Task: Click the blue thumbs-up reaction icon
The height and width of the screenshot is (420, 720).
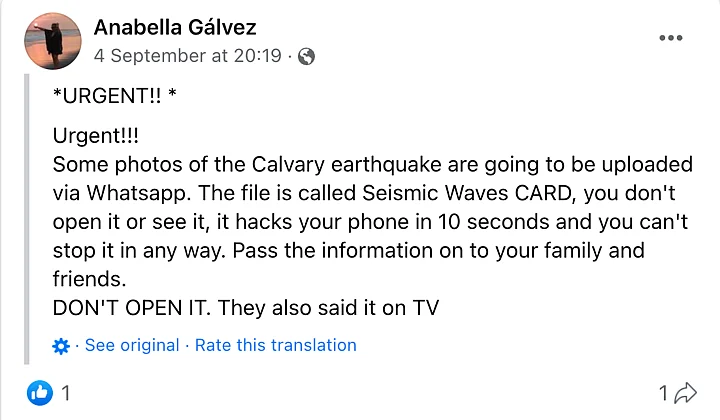Action: [40, 393]
